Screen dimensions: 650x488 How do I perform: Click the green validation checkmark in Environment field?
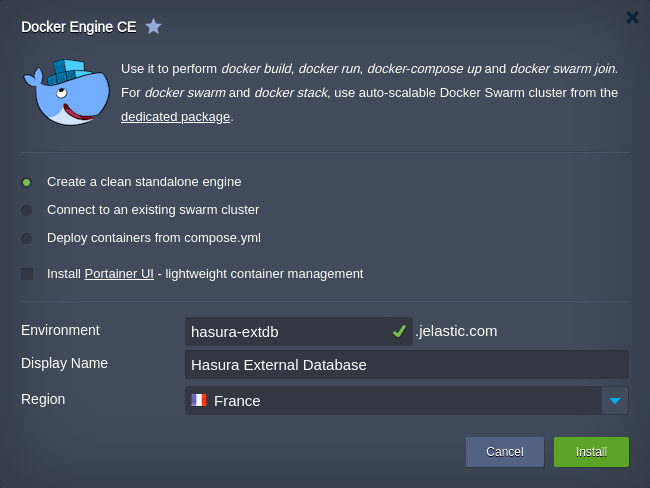tap(399, 331)
